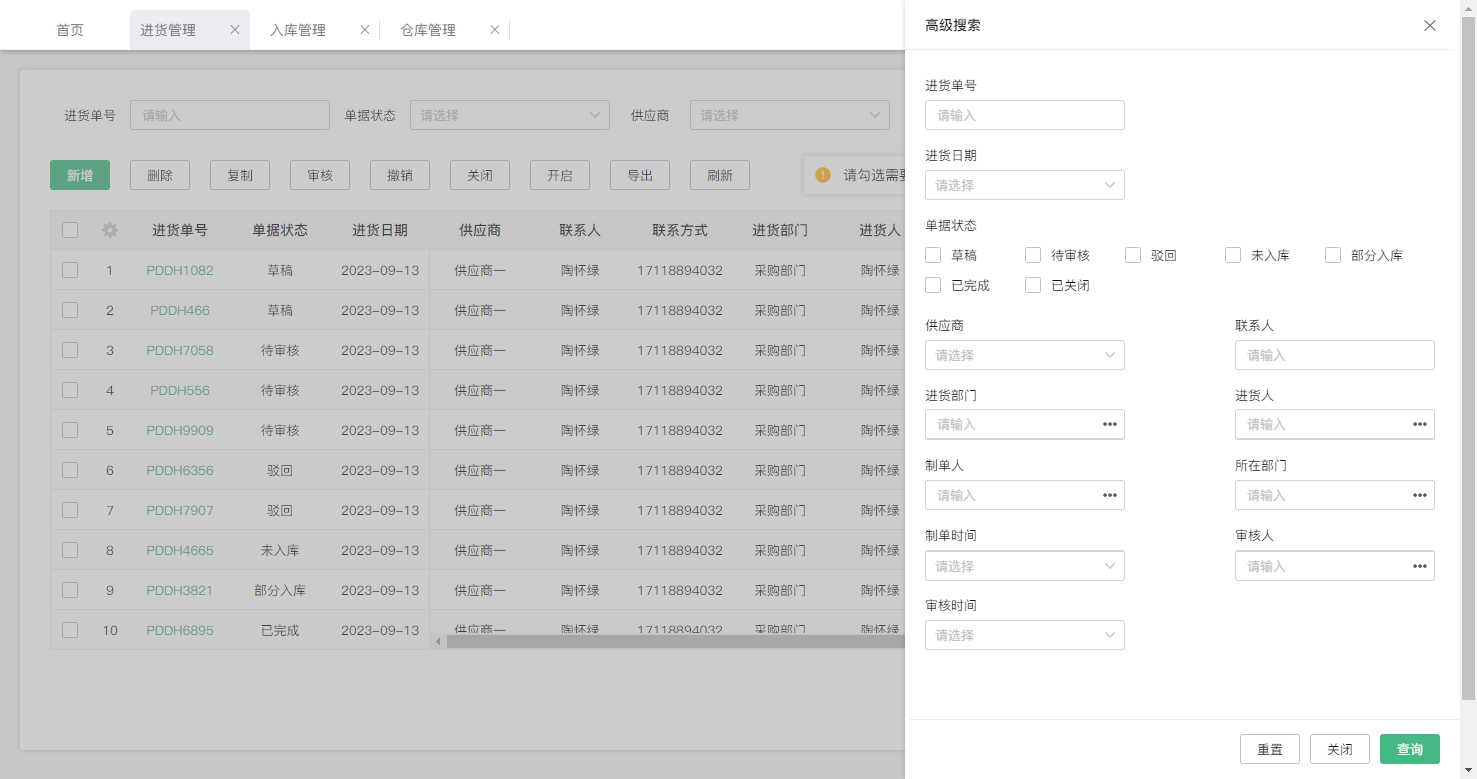Click the 删除 toolbar button
Viewport: 1477px width, 779px height.
point(160,175)
